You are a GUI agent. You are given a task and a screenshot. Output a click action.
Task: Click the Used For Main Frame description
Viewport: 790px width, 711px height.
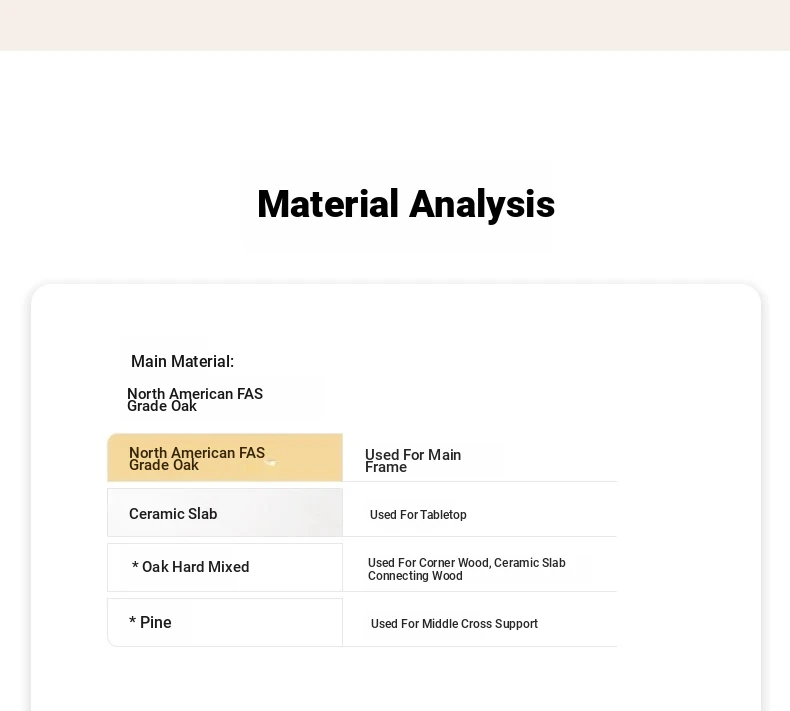click(412, 461)
